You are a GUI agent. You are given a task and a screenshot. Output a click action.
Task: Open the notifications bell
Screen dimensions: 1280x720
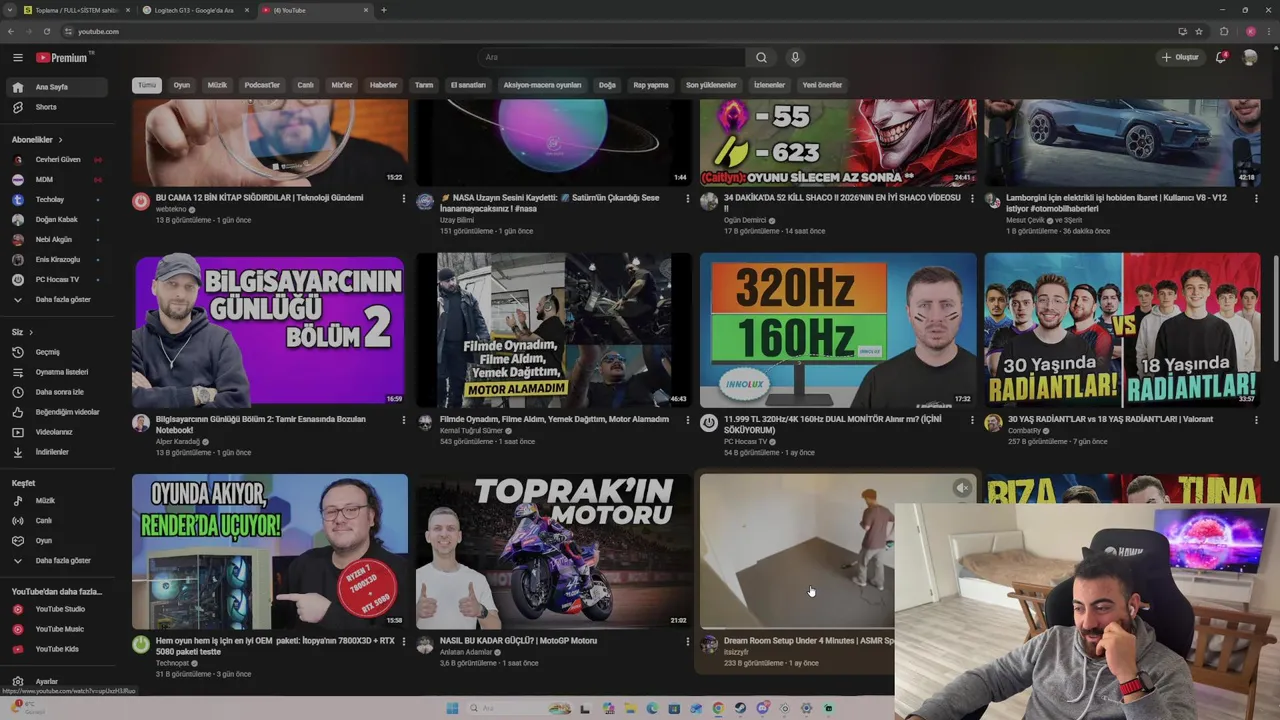coord(1221,57)
